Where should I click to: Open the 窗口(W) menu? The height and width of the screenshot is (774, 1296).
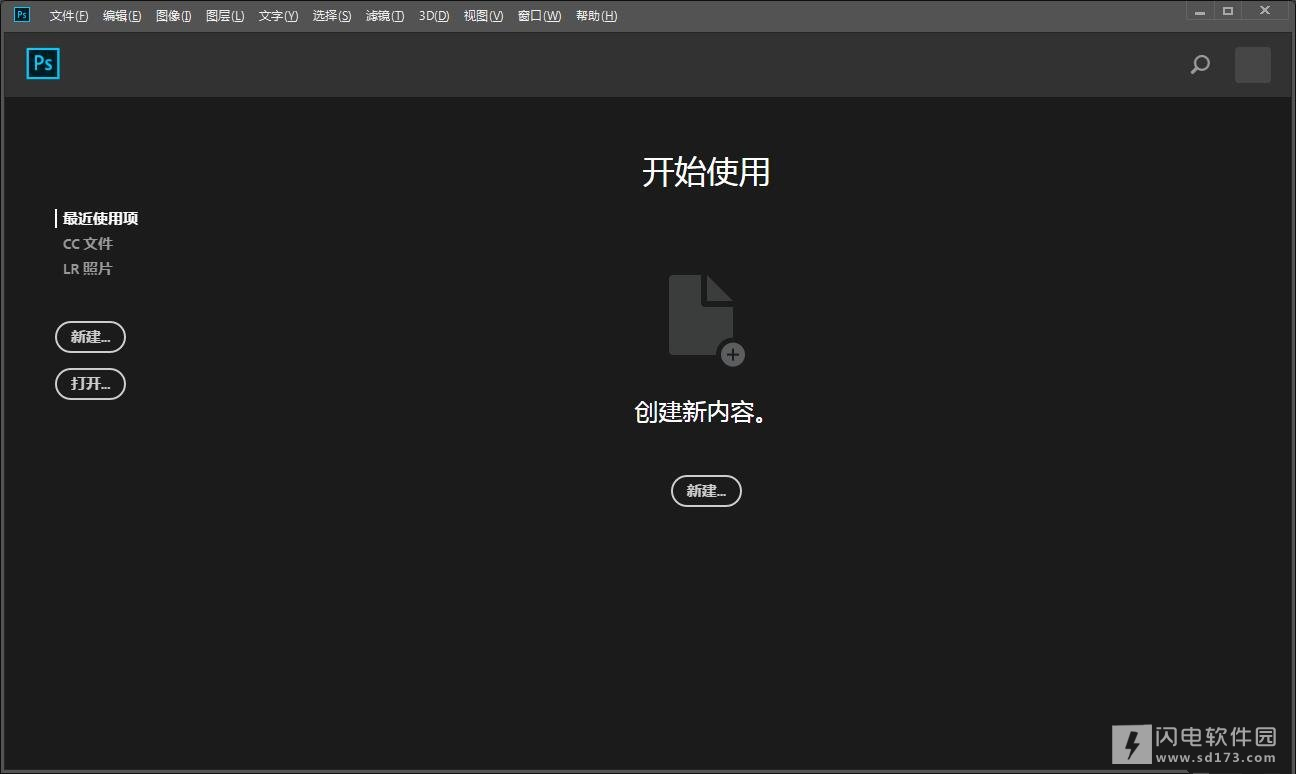coord(539,16)
